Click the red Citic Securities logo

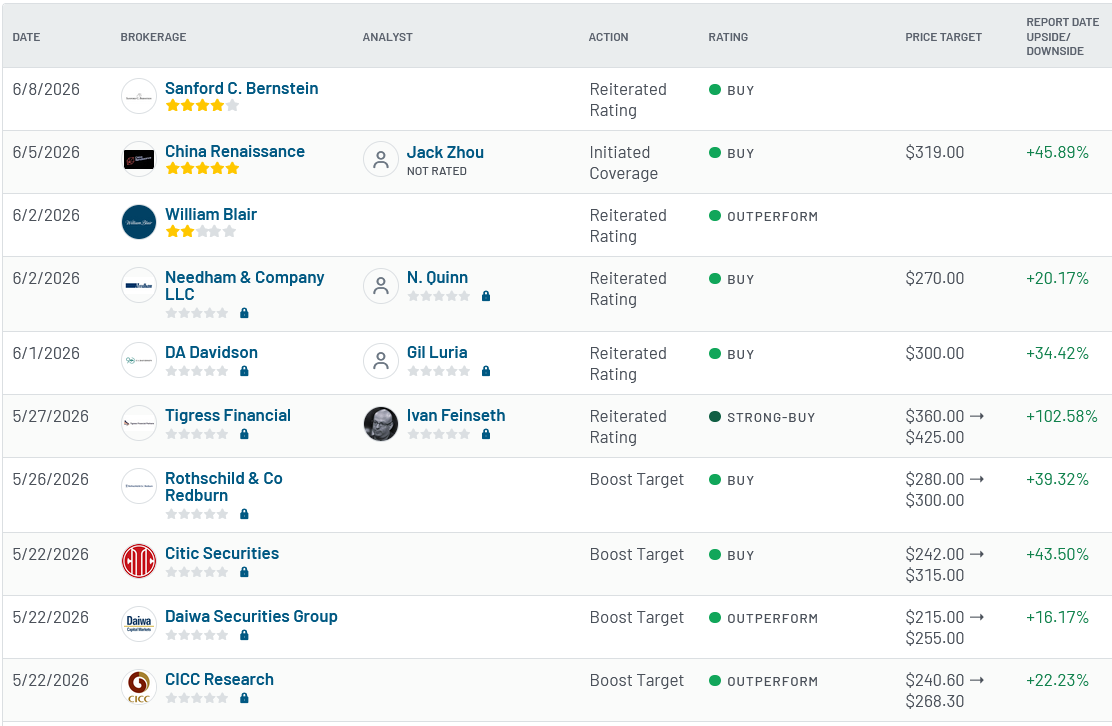coord(139,562)
